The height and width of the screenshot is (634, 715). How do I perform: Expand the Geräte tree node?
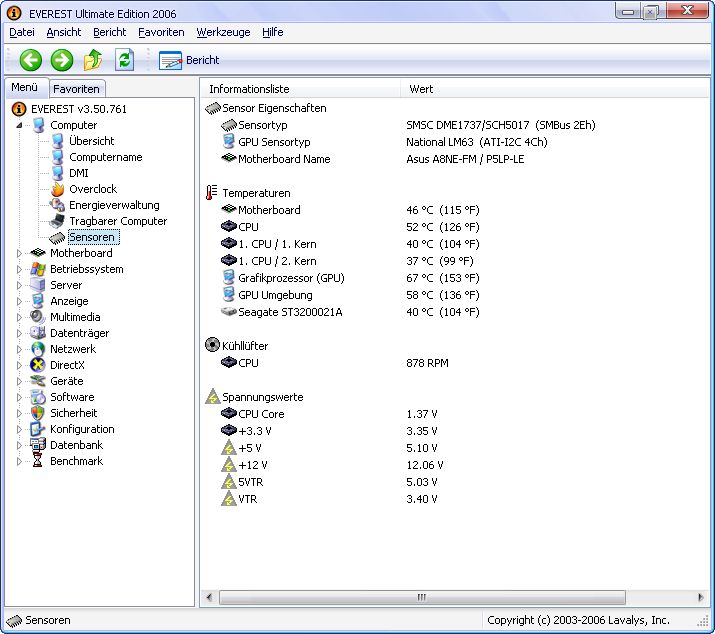[19, 381]
